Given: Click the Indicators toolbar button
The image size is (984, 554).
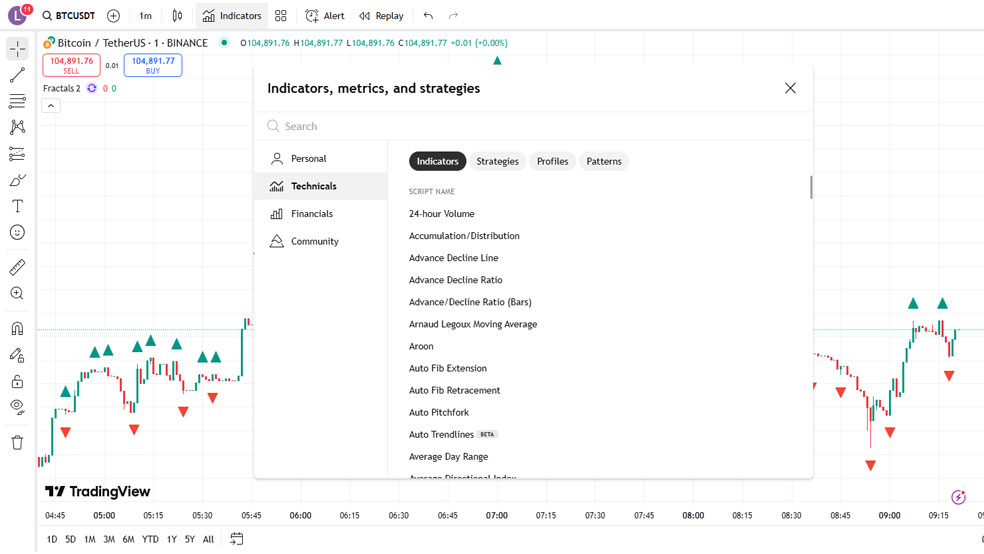Looking at the screenshot, I should point(232,16).
